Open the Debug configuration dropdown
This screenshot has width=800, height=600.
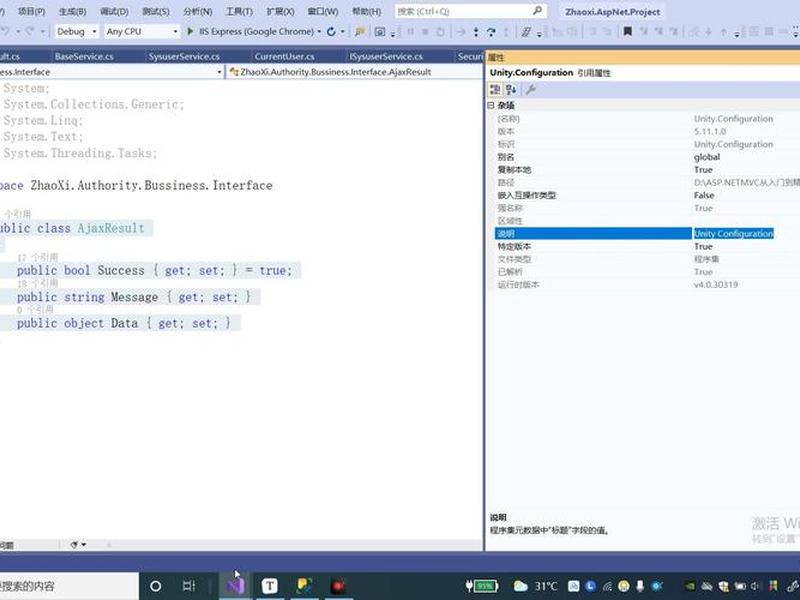(77, 32)
